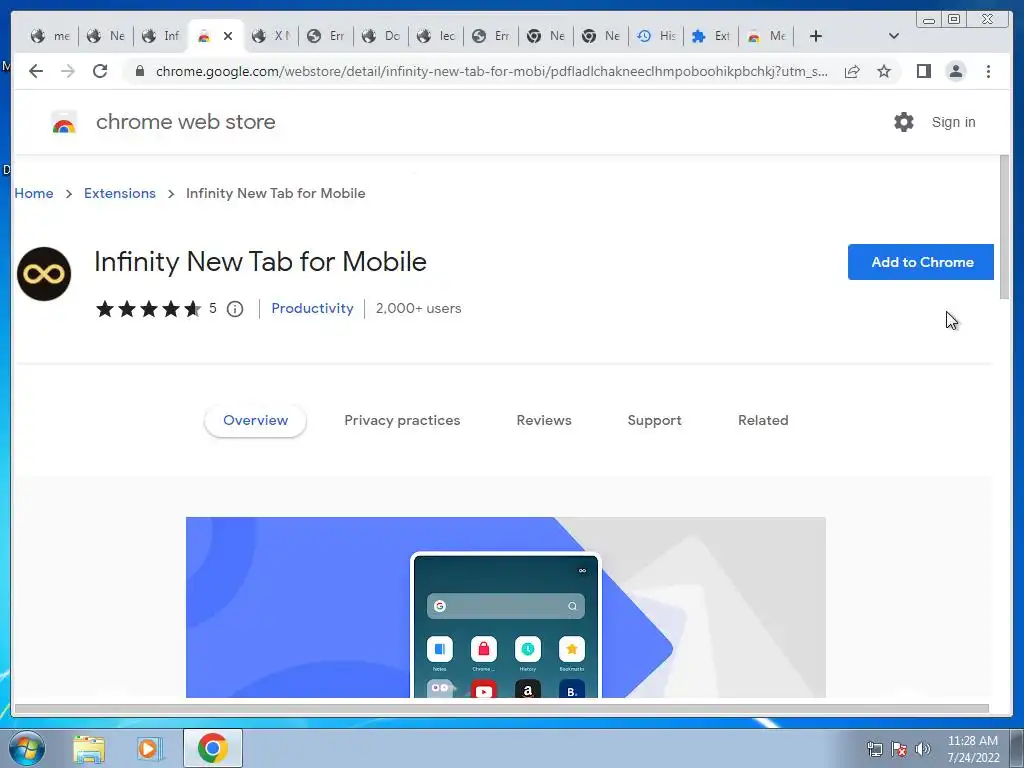The height and width of the screenshot is (768, 1024).
Task: Switch to the 'me' tab
Action: pyautogui.click(x=51, y=36)
